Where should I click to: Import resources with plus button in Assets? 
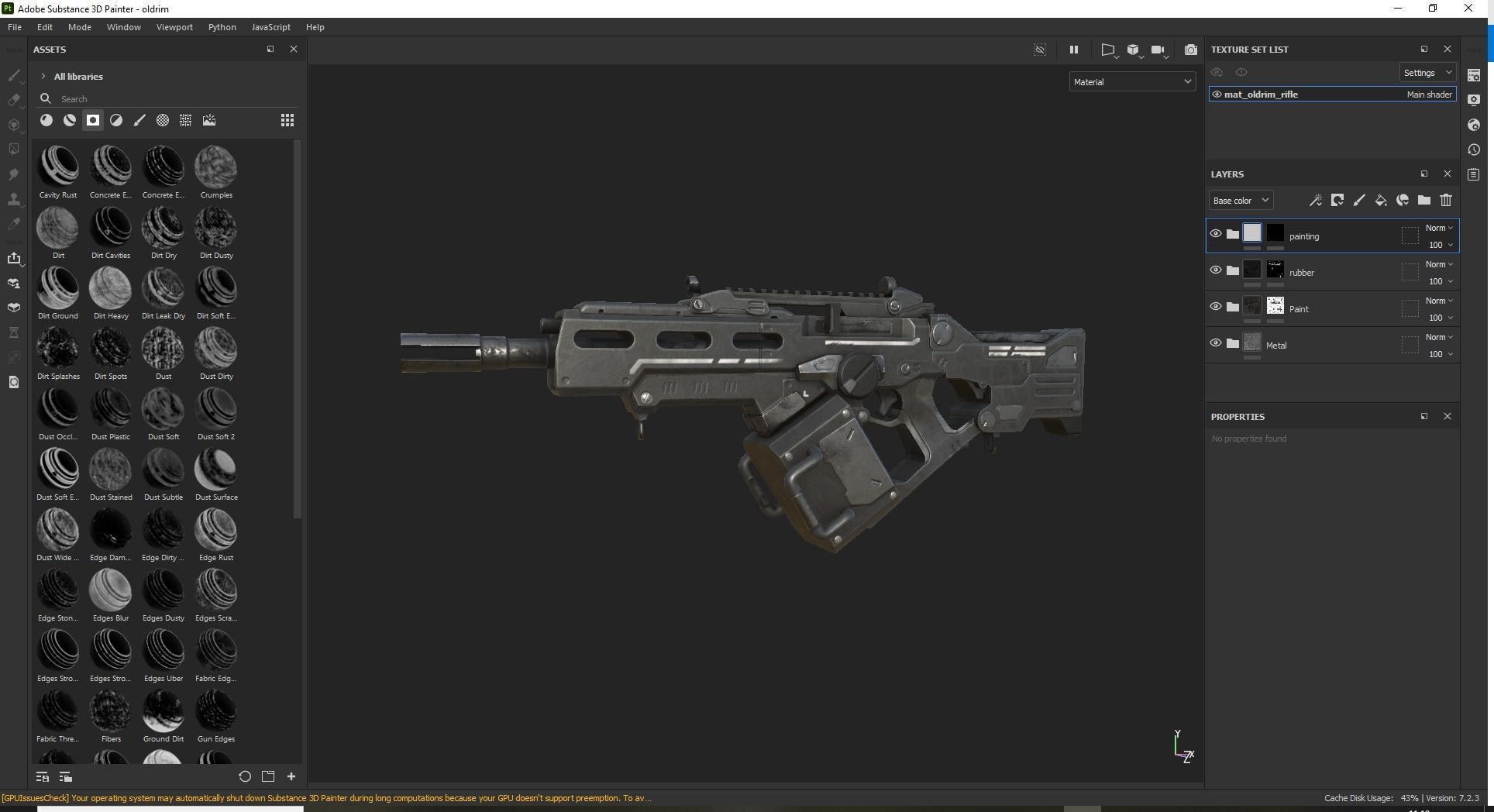[x=291, y=776]
